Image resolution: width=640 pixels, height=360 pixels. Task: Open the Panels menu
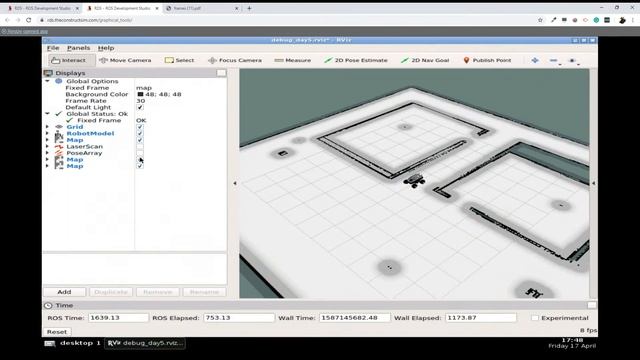[78, 48]
